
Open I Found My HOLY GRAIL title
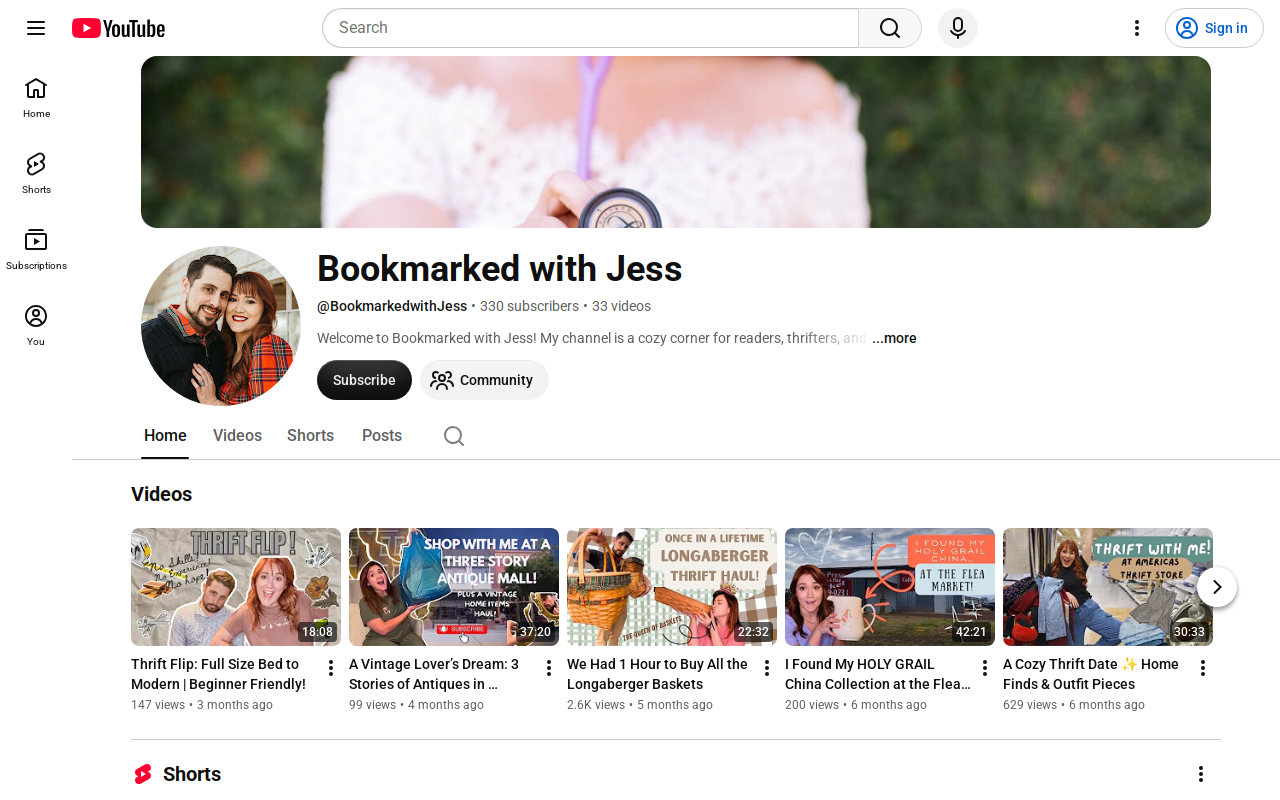pyautogui.click(x=878, y=674)
